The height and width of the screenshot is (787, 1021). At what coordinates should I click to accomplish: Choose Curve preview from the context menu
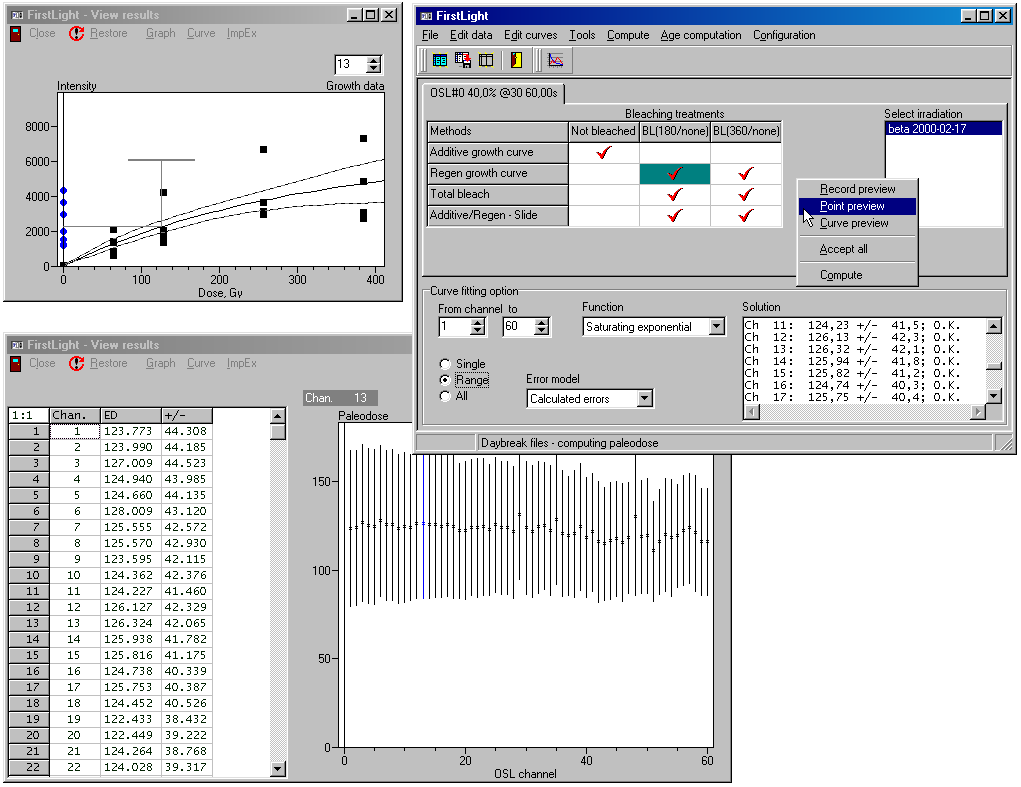coord(858,223)
